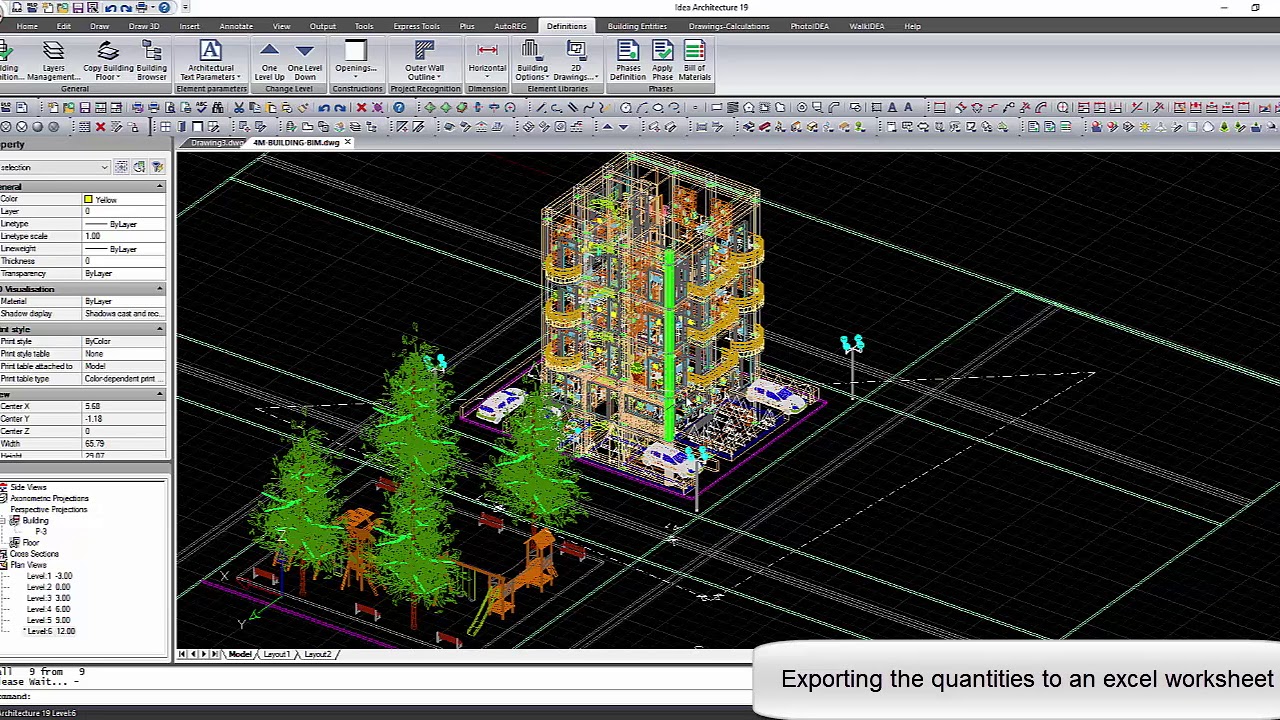Click the Cut scissors toolbar icon
The width and height of the screenshot is (1280, 720).
(x=239, y=108)
